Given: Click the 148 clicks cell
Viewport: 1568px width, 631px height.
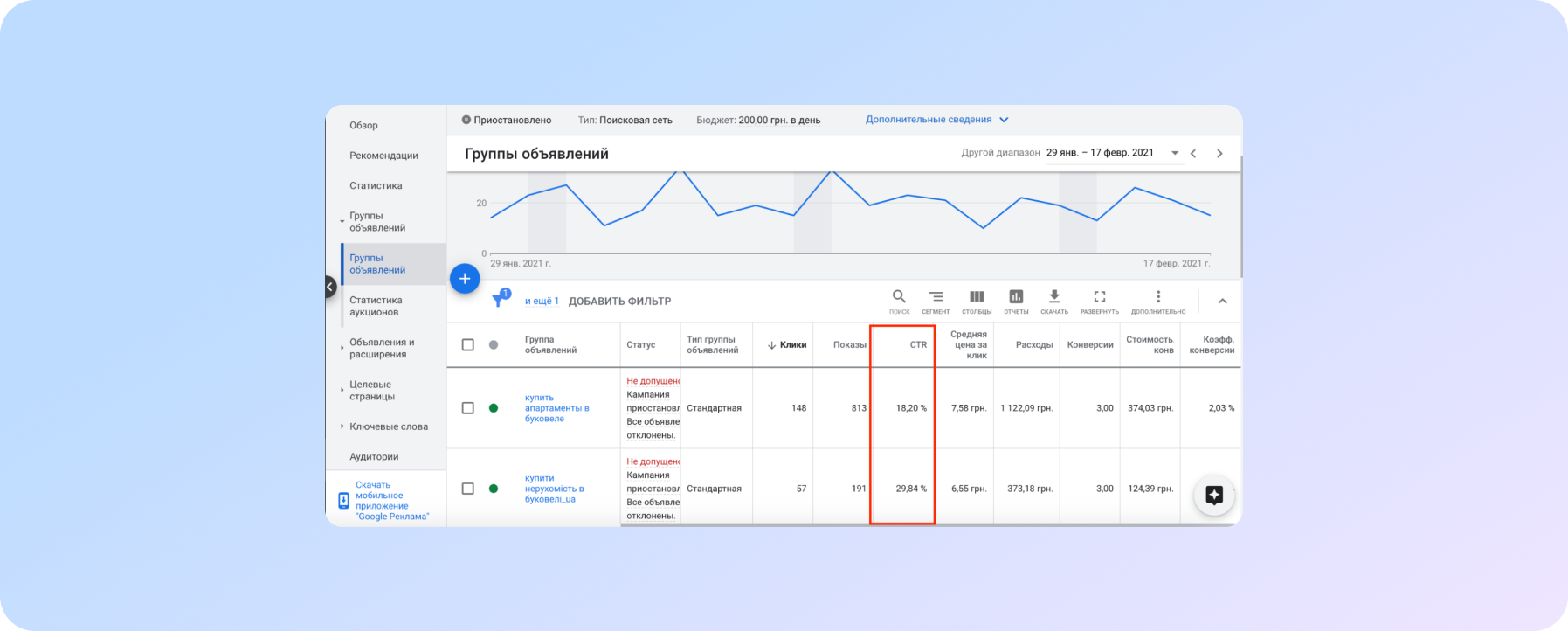Looking at the screenshot, I should (798, 408).
